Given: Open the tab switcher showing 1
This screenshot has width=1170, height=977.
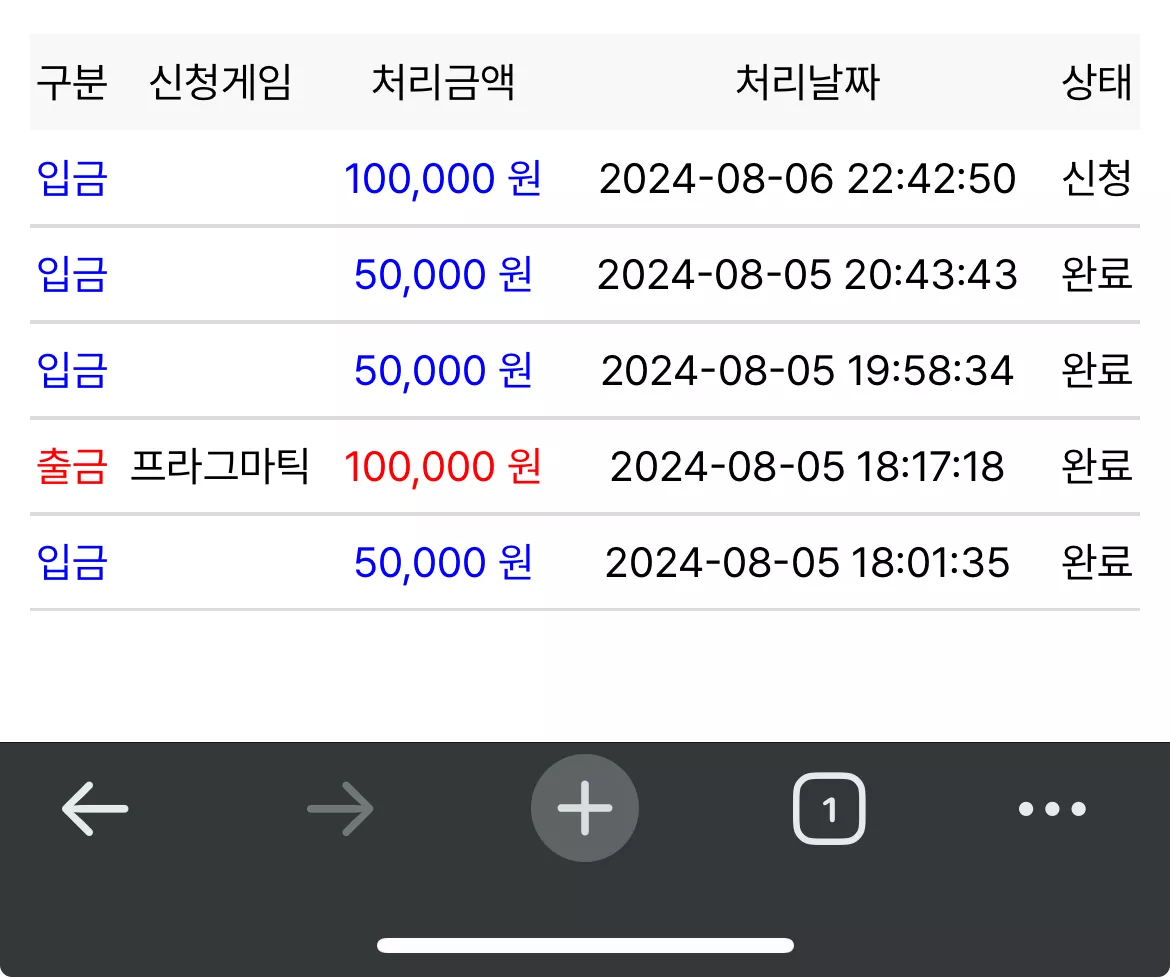Looking at the screenshot, I should [829, 808].
